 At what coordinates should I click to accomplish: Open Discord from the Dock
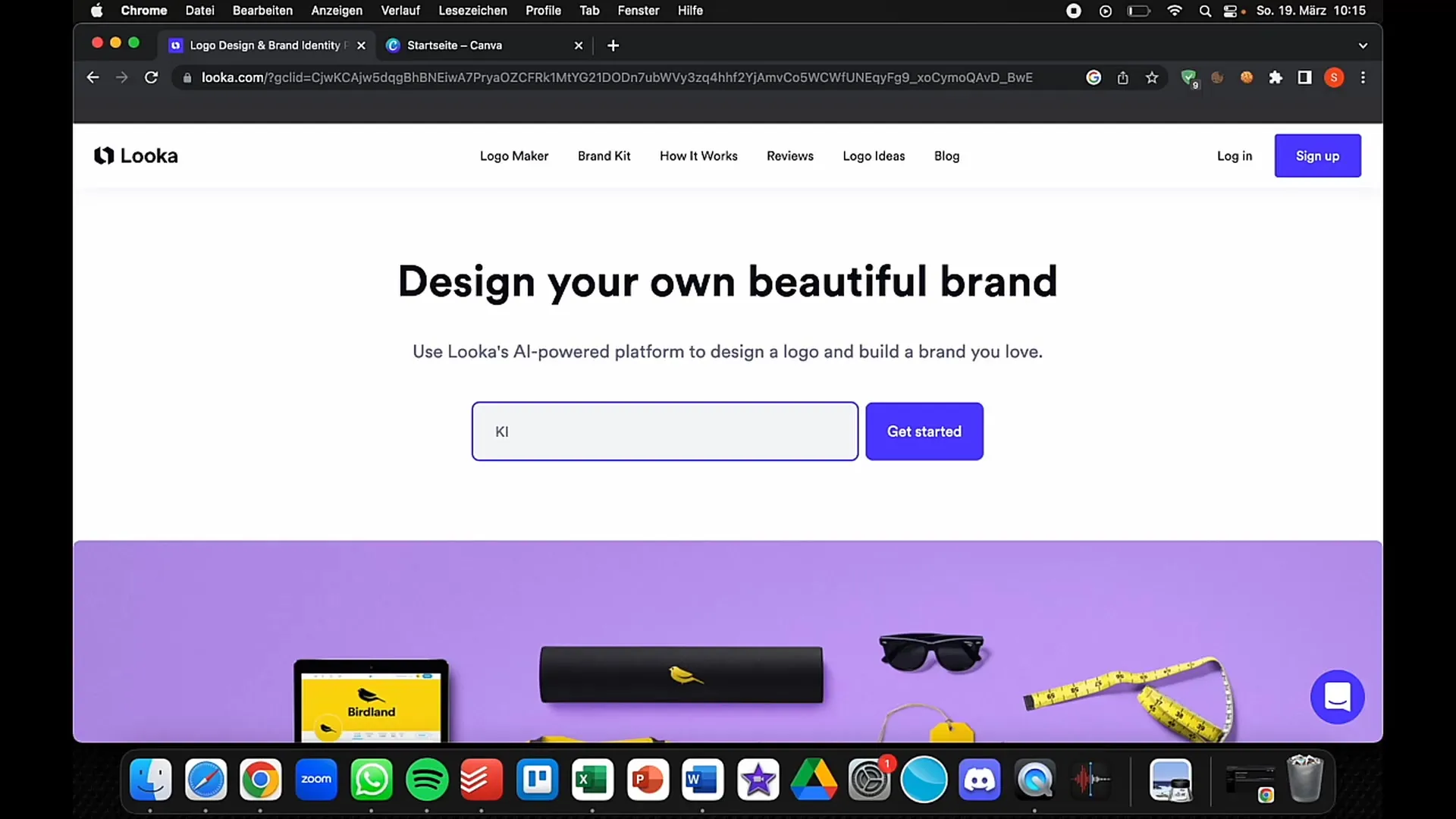click(x=979, y=780)
